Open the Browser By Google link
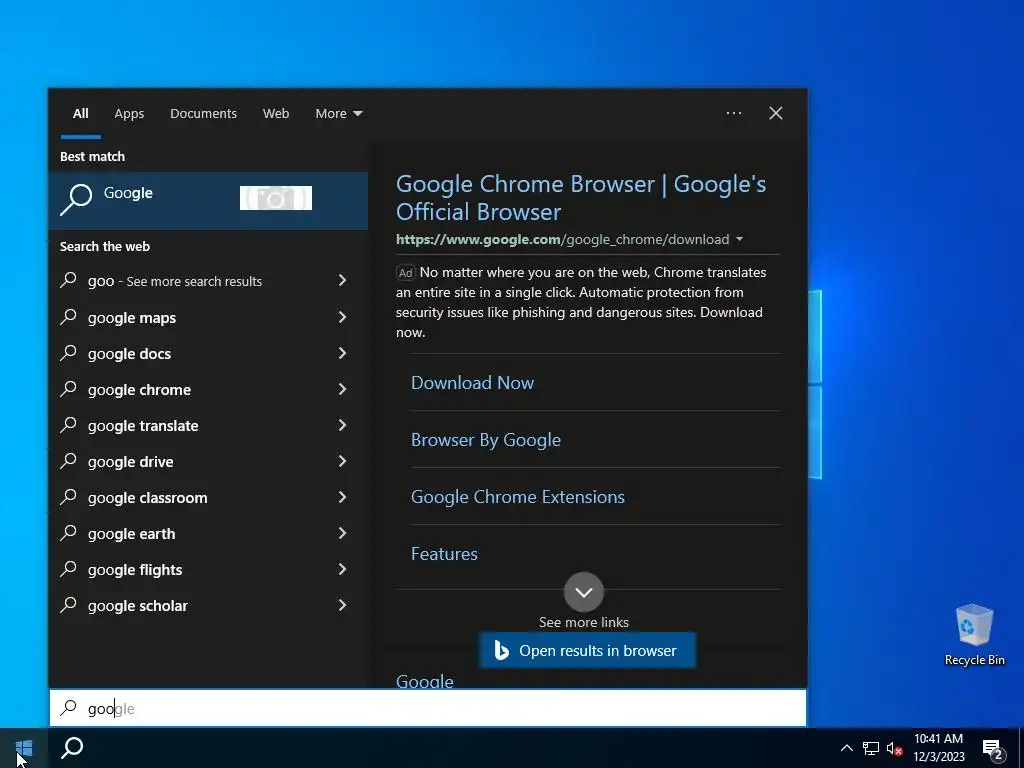 (485, 440)
